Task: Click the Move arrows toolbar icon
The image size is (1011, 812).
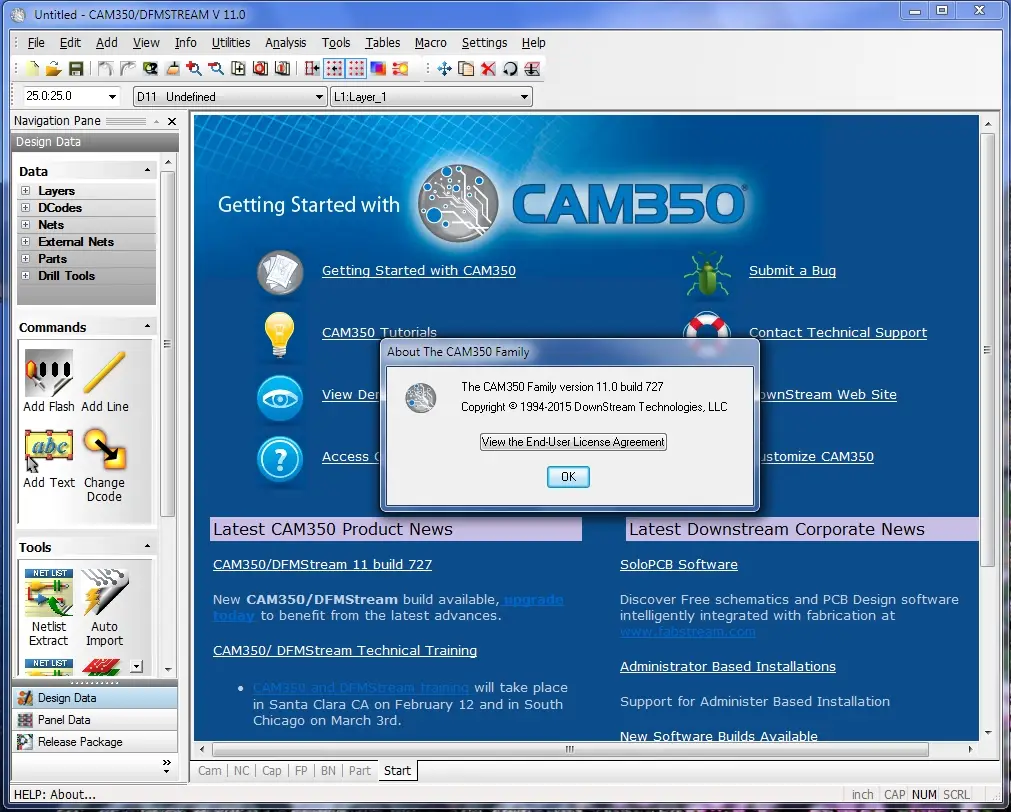Action: [444, 68]
